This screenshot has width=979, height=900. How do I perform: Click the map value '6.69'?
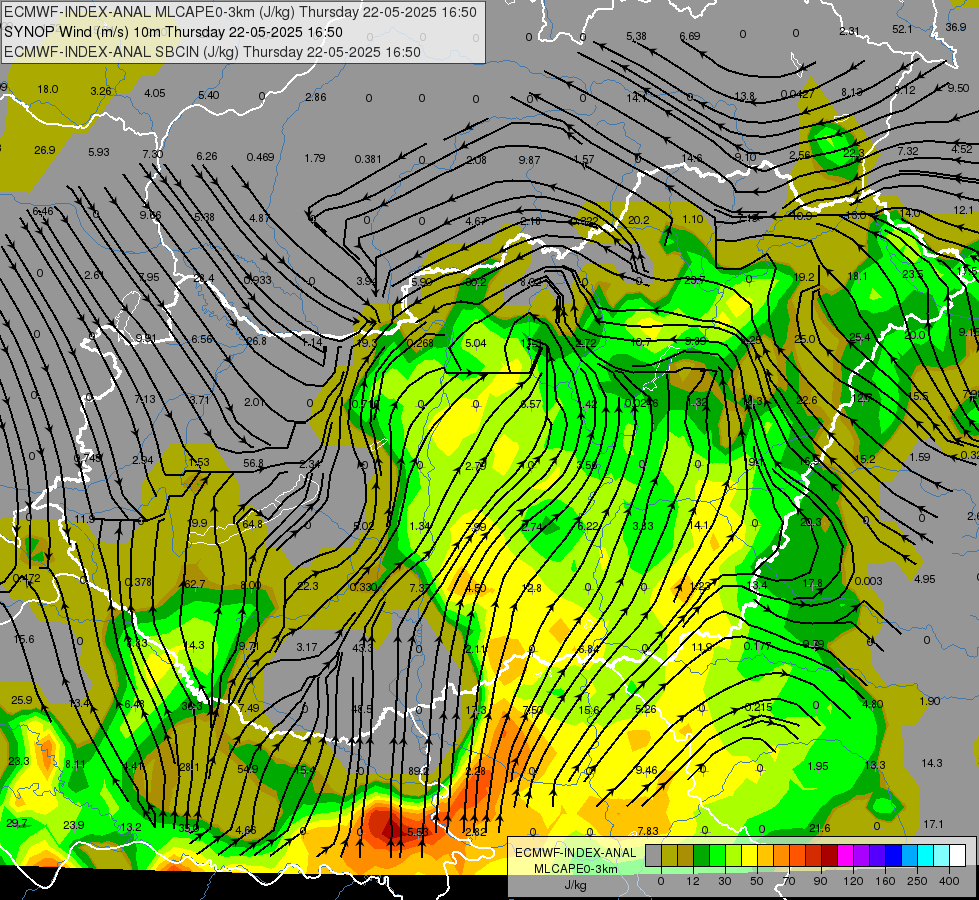point(690,36)
